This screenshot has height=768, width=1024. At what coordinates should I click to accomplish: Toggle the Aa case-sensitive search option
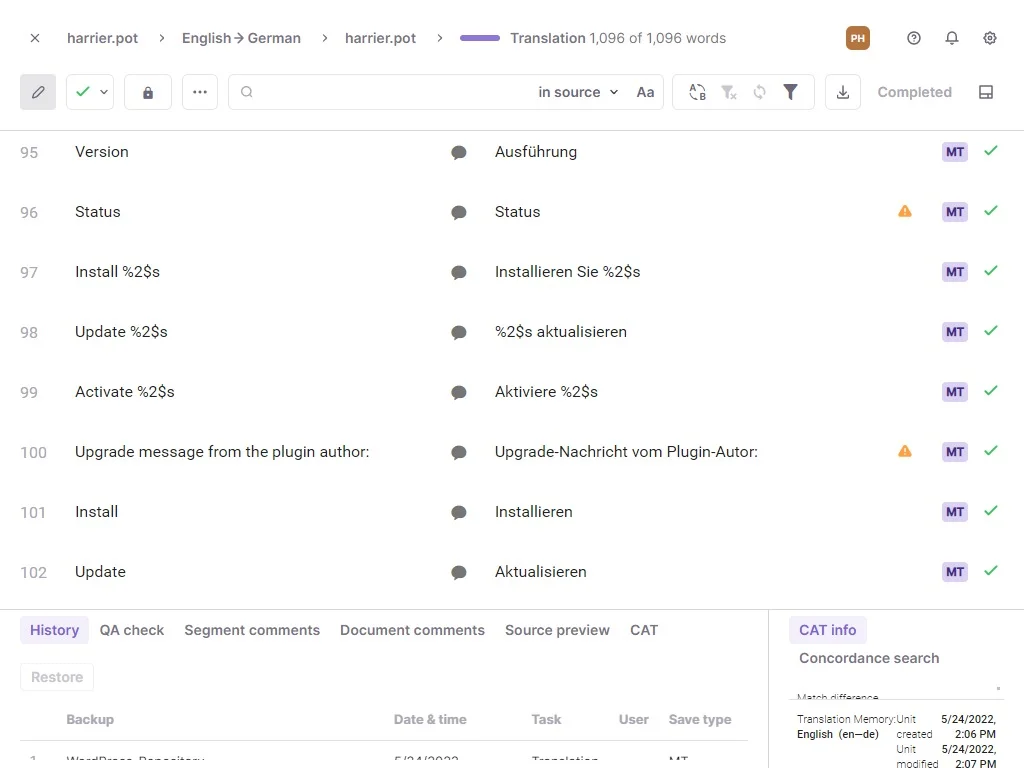(x=645, y=92)
